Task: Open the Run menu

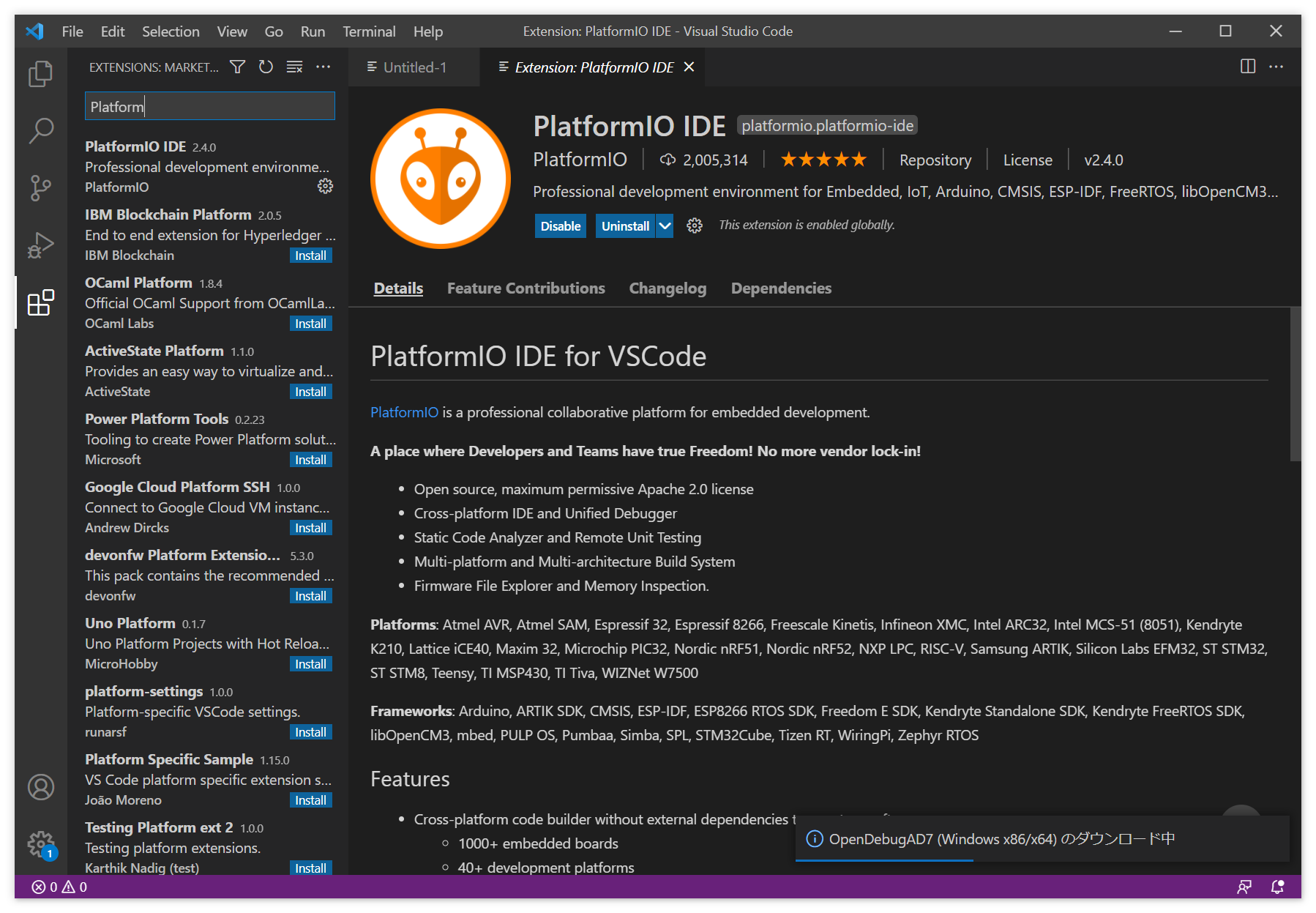Action: pyautogui.click(x=313, y=31)
